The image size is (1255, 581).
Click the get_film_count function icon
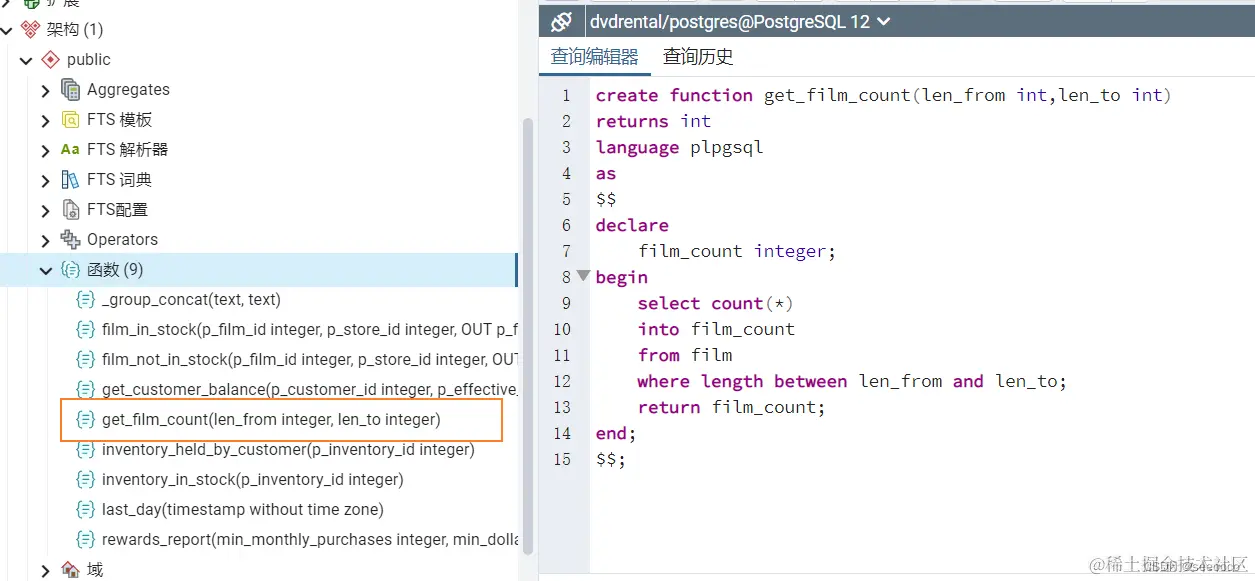coord(86,420)
